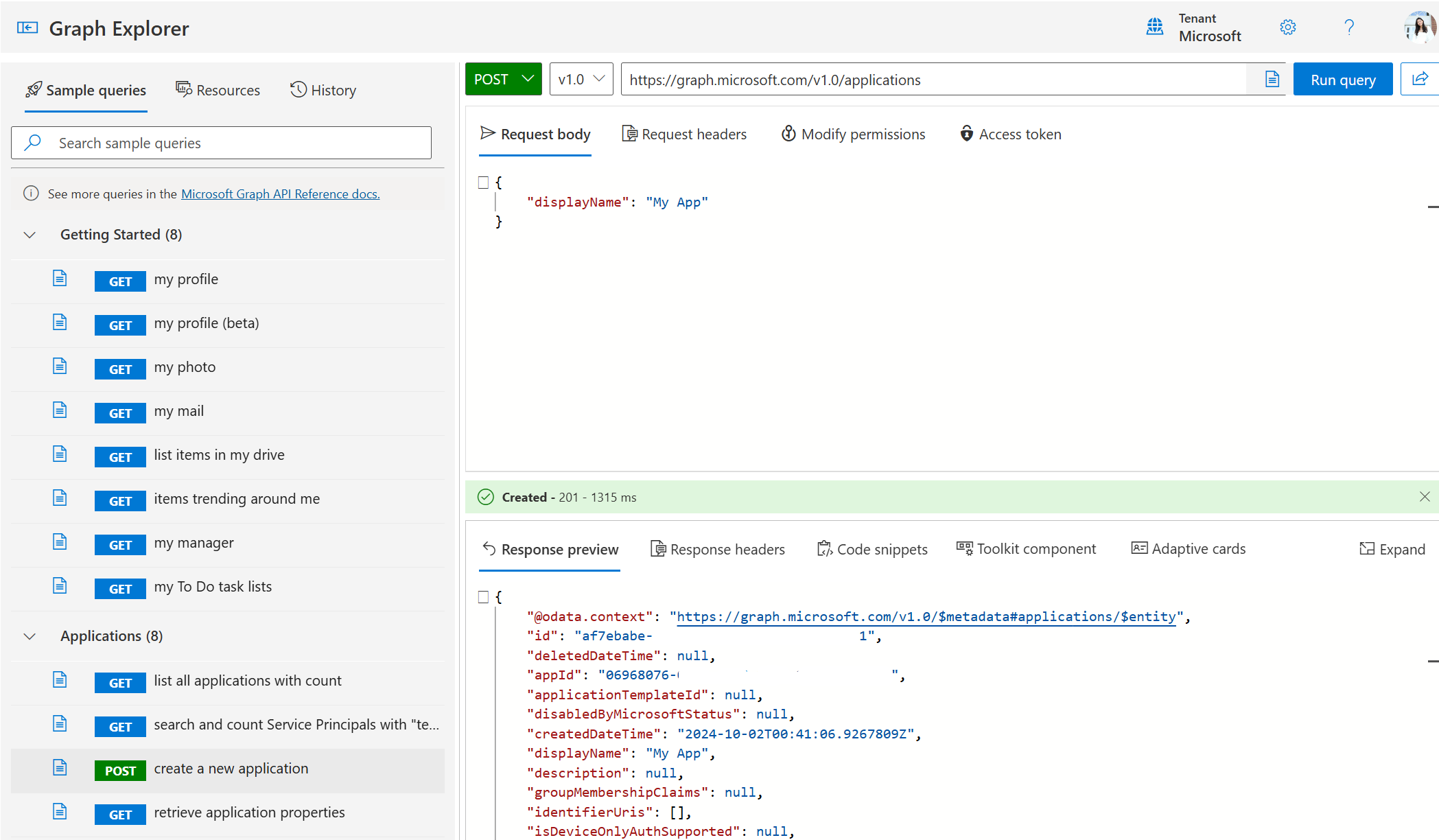
Task: Dismiss the 'Created - 201' success banner
Action: tap(1425, 496)
